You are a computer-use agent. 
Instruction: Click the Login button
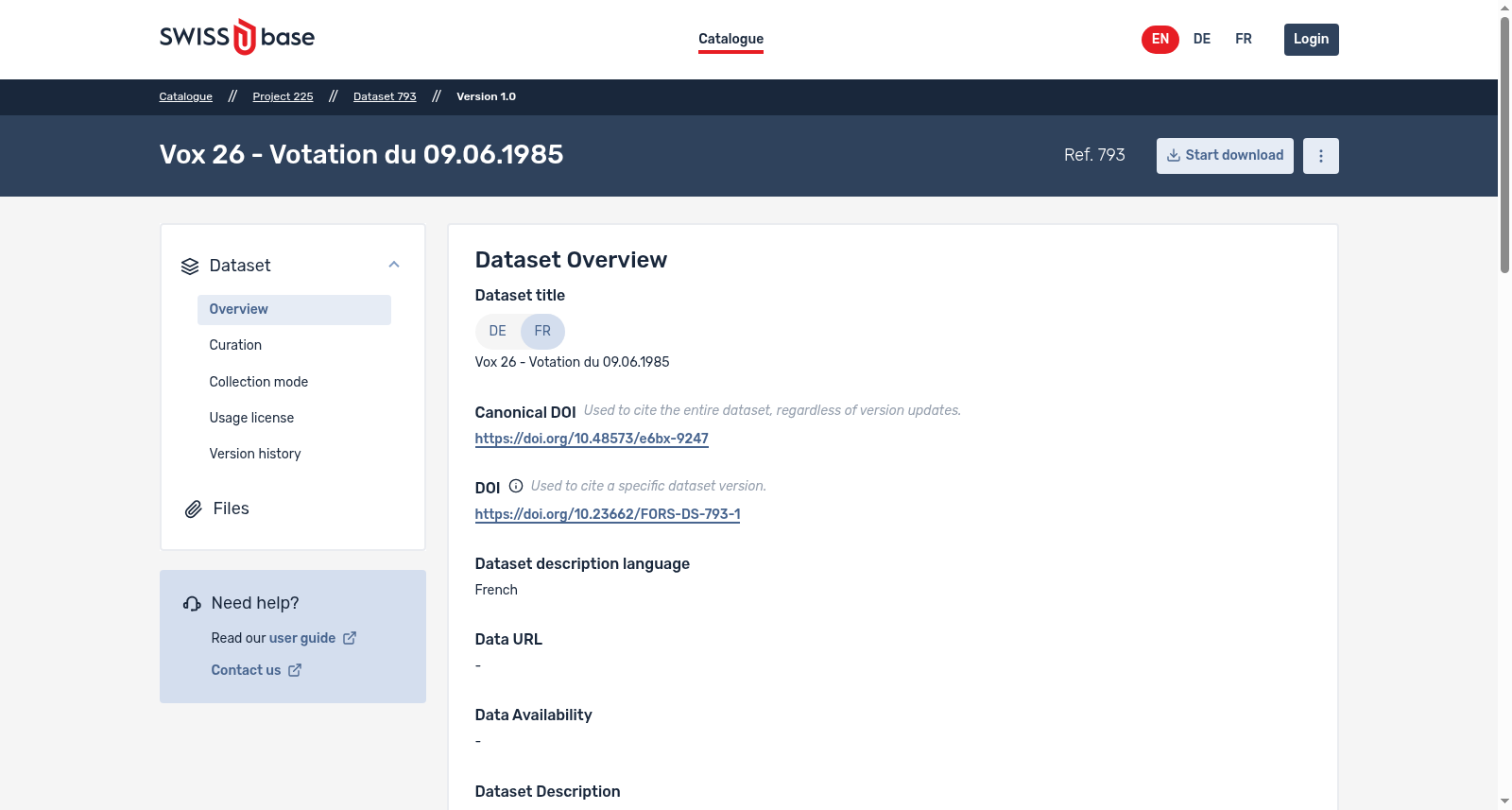point(1311,40)
